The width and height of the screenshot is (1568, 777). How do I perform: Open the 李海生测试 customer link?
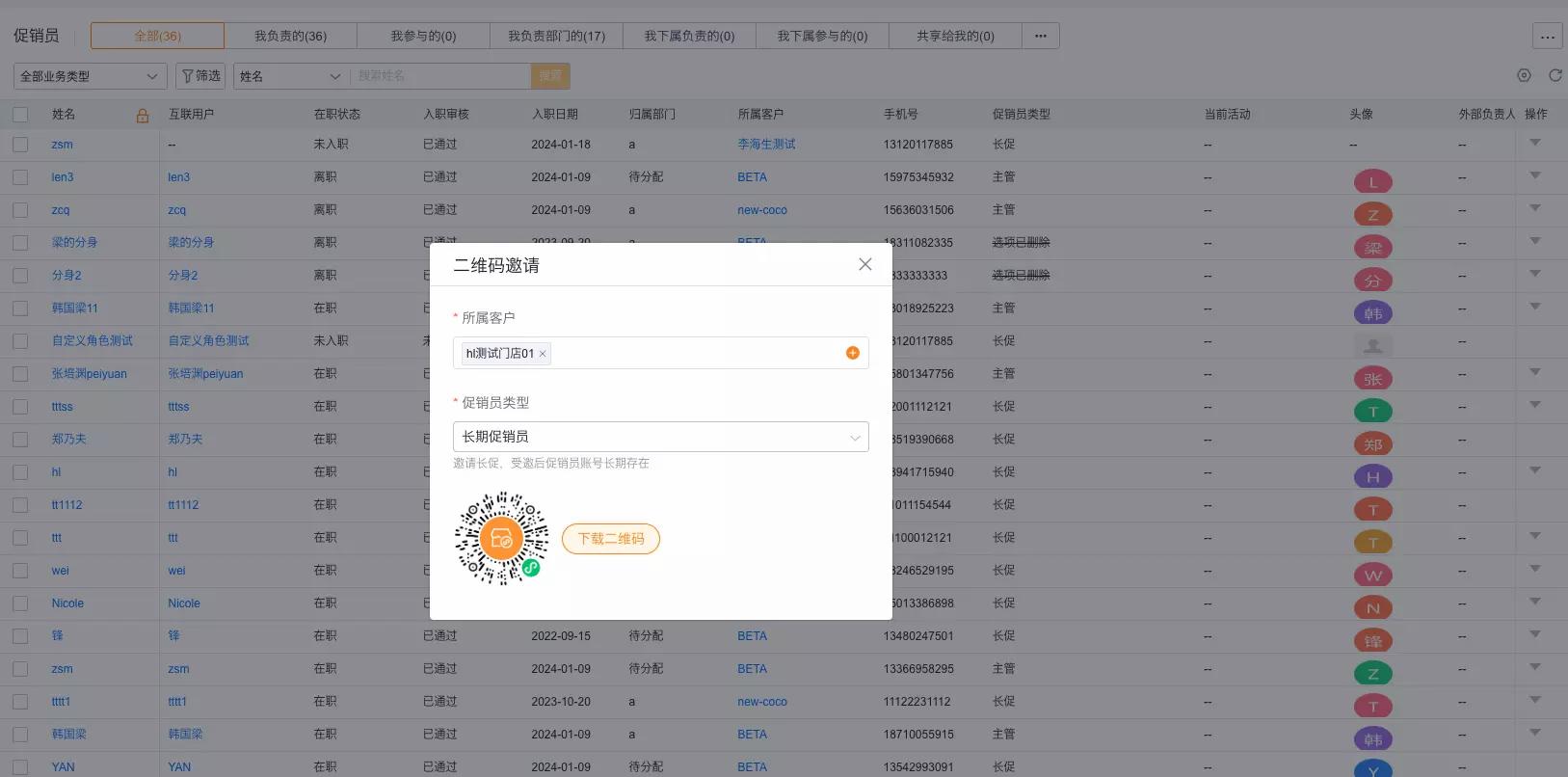tap(766, 145)
